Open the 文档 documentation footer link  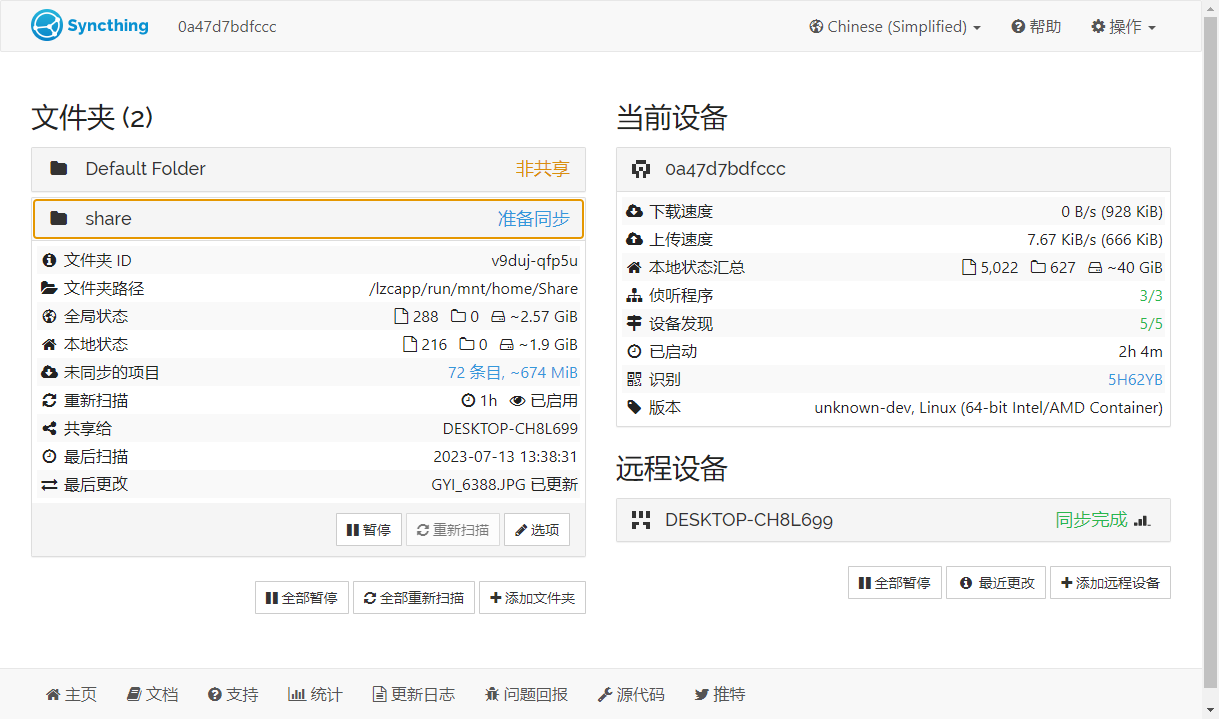tap(153, 694)
